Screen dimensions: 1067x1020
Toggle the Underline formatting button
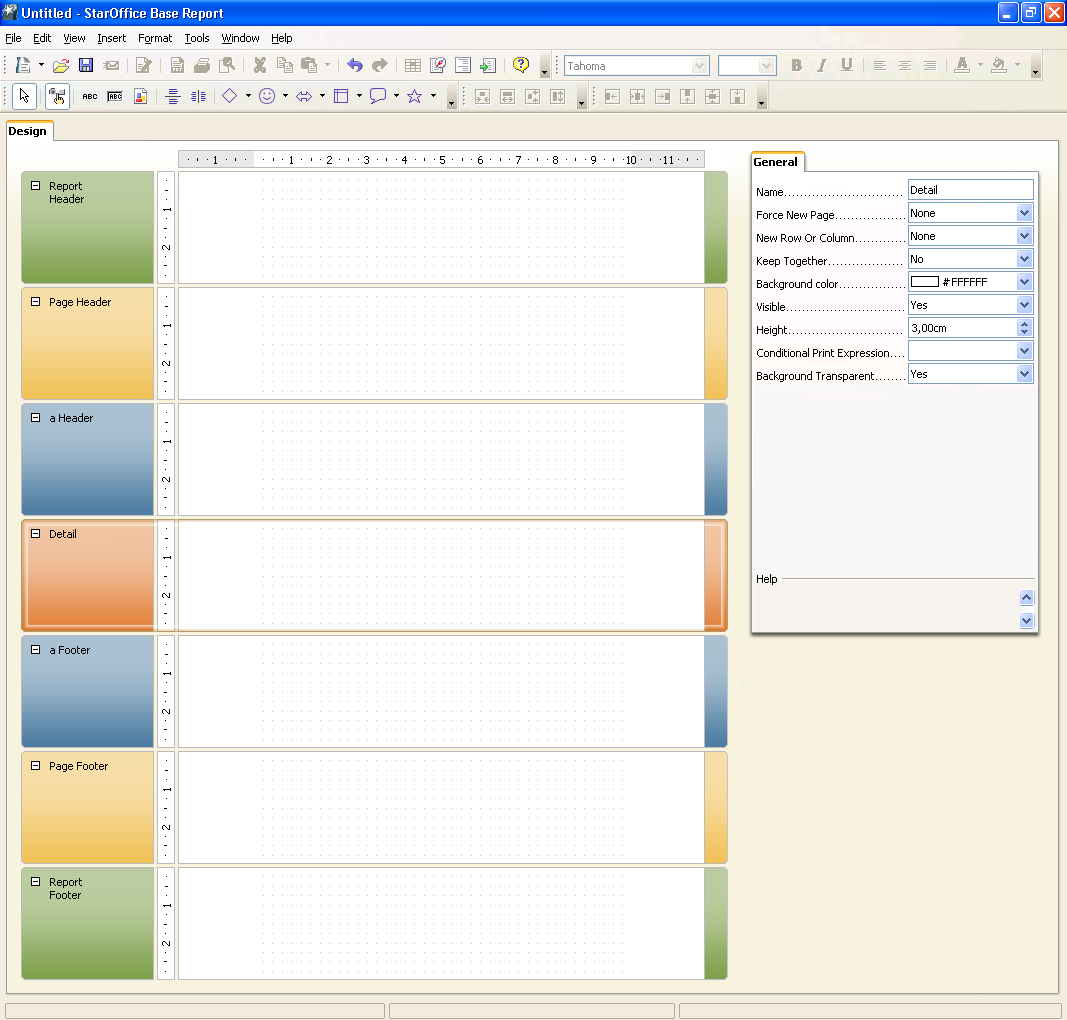tap(847, 65)
